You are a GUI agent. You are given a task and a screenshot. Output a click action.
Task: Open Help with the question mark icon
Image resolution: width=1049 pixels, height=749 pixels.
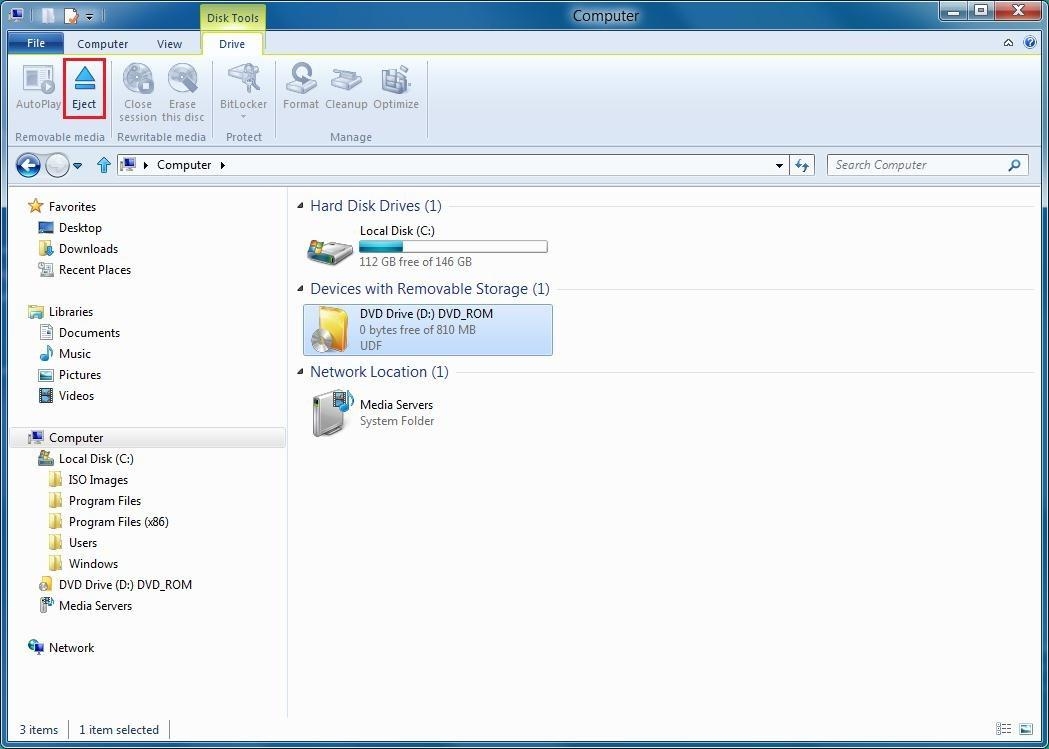(x=1030, y=43)
